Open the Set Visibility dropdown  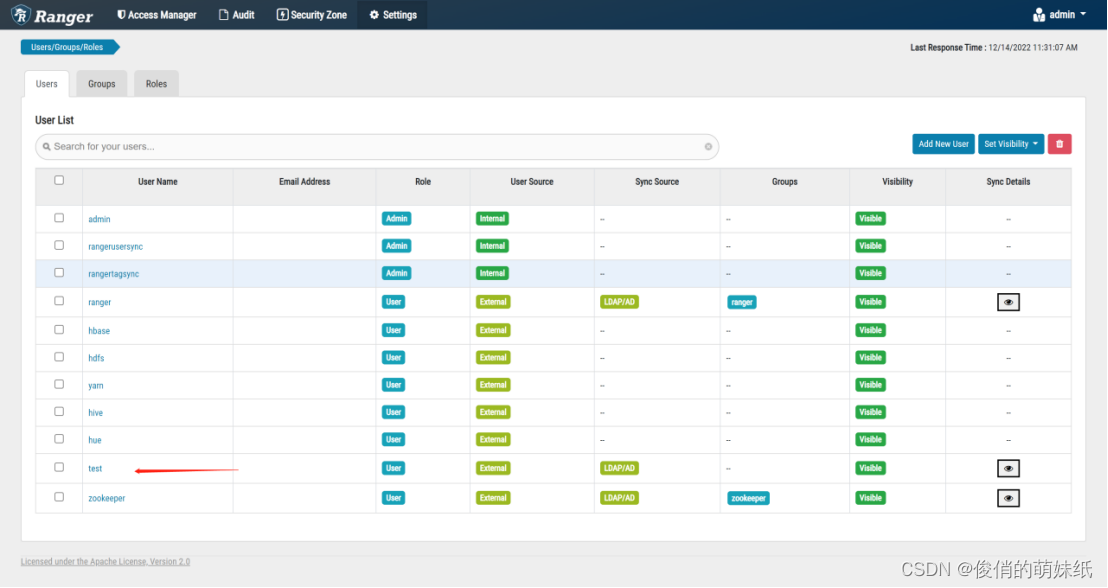click(x=1011, y=143)
